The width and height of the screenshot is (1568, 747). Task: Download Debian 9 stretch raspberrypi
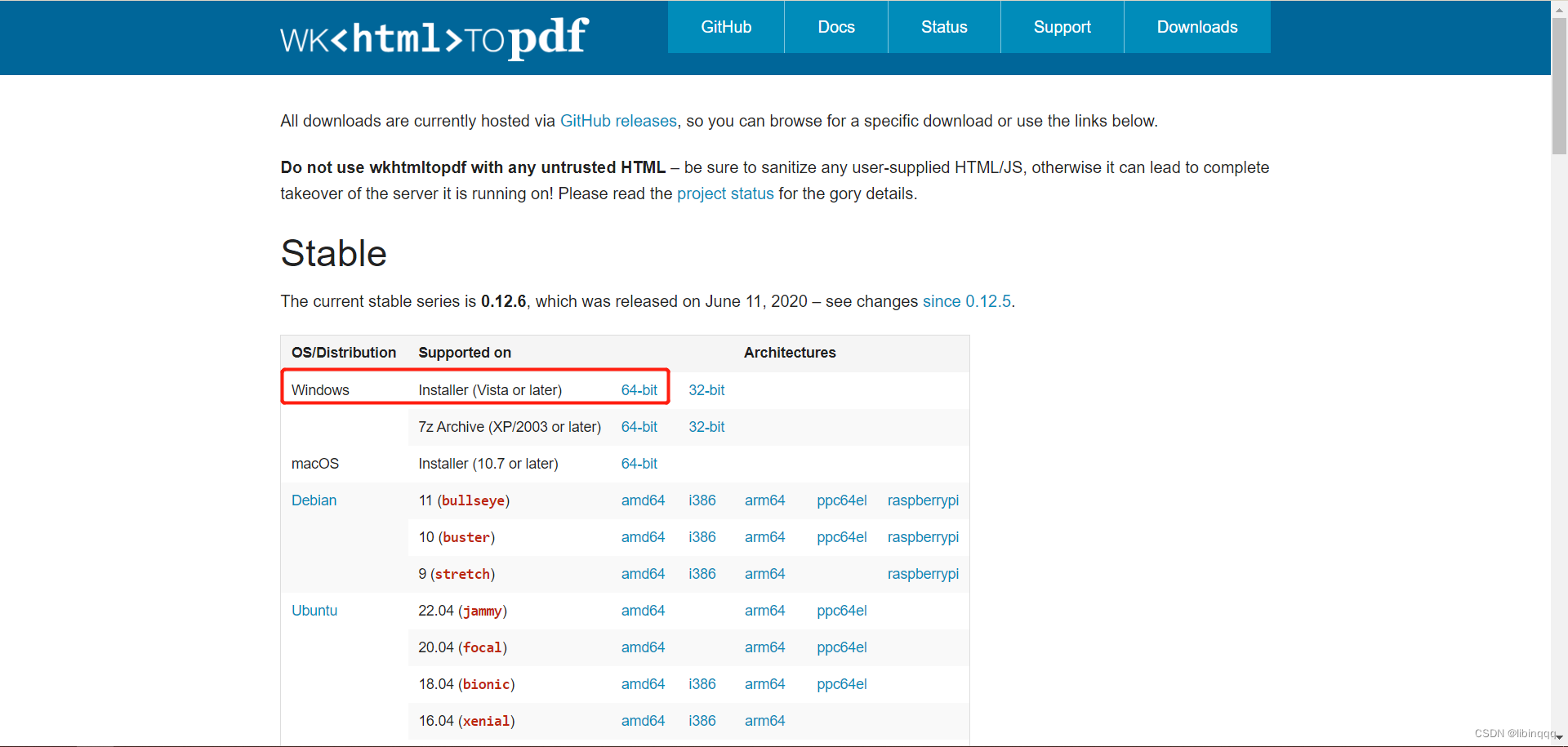[923, 574]
